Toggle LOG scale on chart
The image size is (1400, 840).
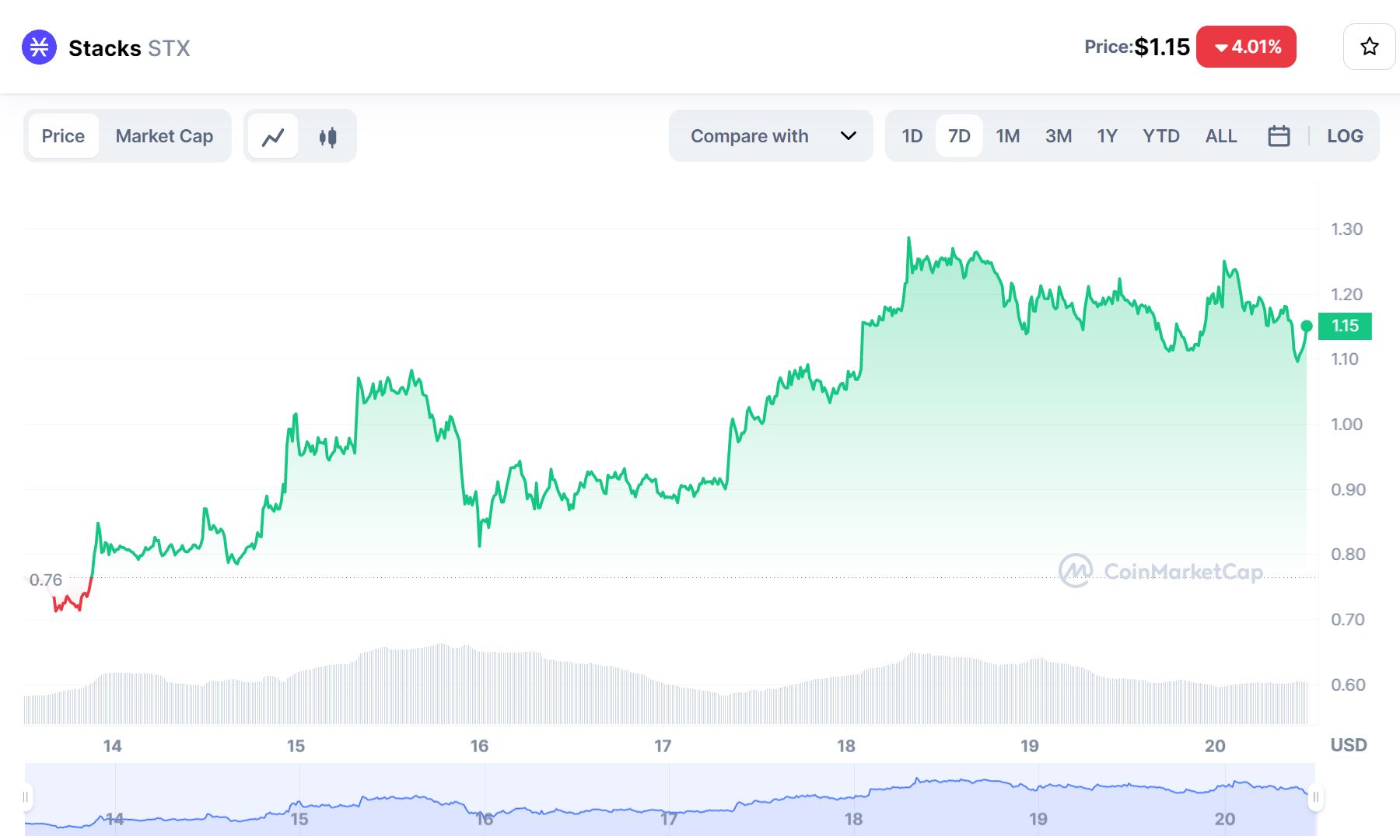[1345, 136]
